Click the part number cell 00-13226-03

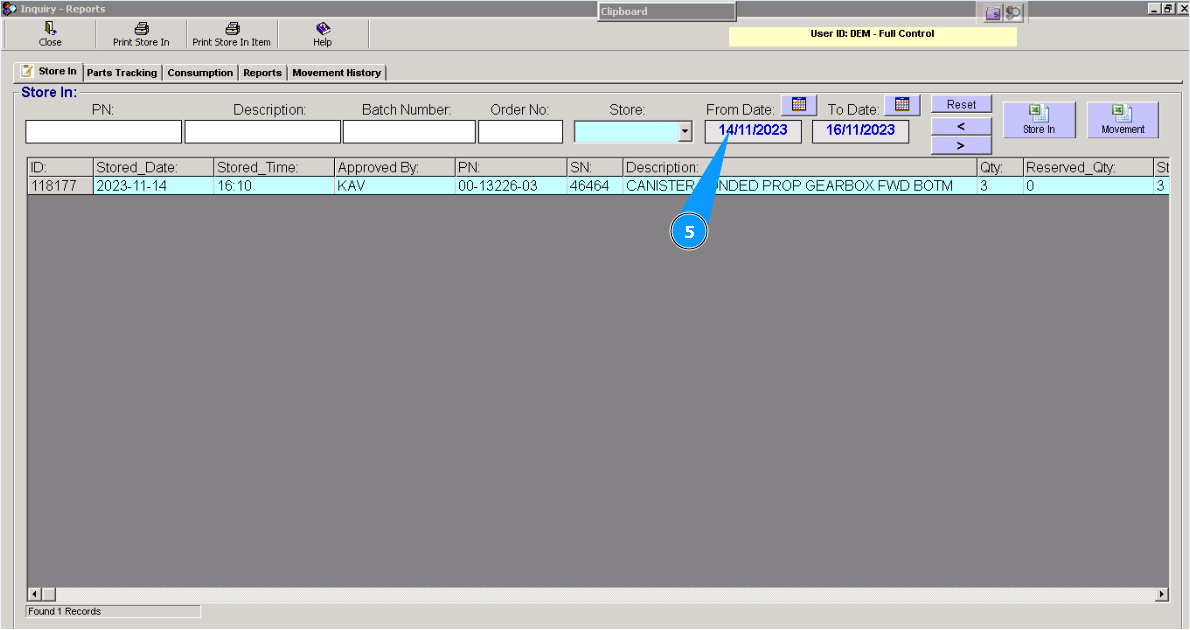pyautogui.click(x=511, y=186)
